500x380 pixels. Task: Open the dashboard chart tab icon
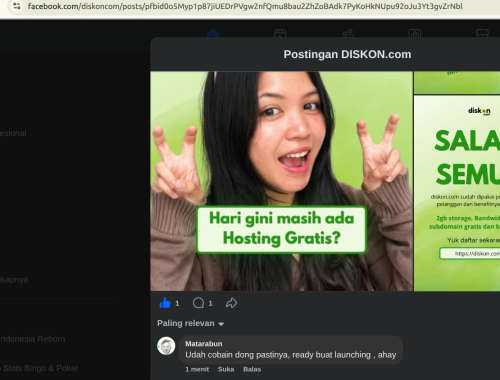click(415, 33)
